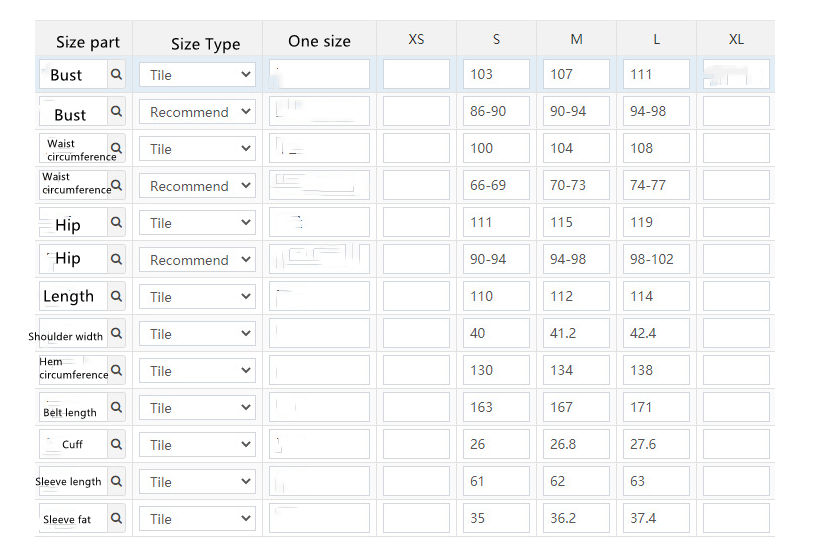Click search icon beside Sleeve length

point(116,481)
